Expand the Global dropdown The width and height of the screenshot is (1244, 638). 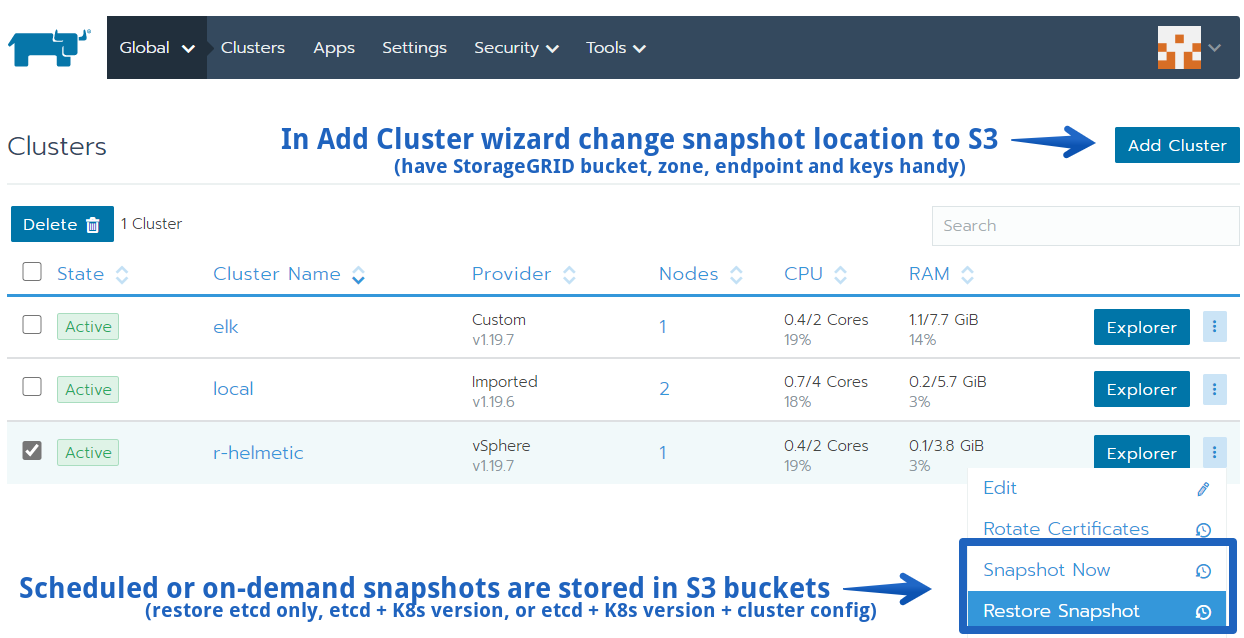157,47
